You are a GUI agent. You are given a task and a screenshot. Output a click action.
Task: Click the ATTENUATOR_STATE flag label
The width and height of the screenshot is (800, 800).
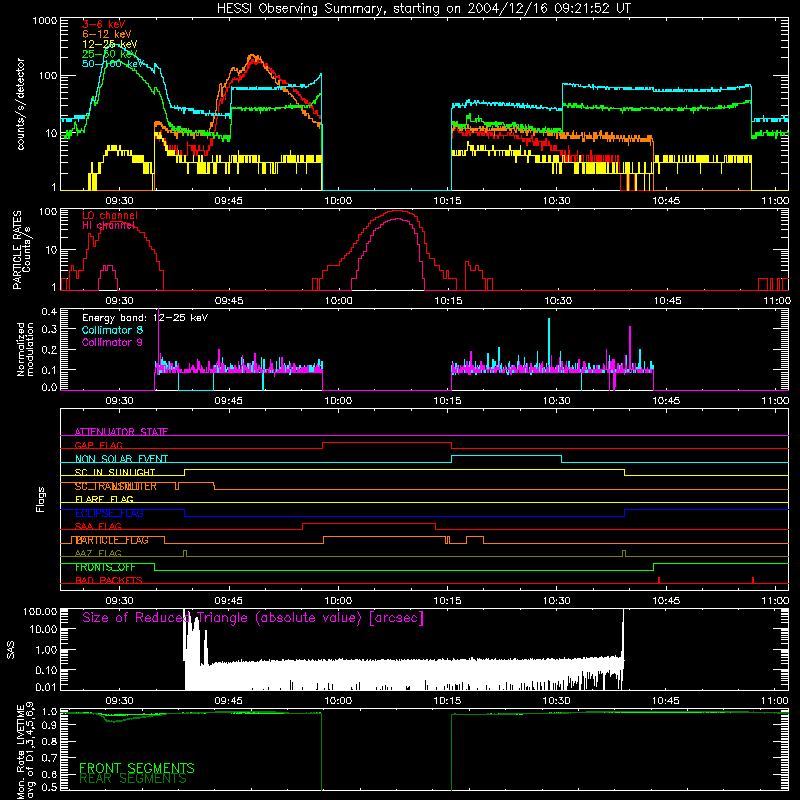(121, 432)
